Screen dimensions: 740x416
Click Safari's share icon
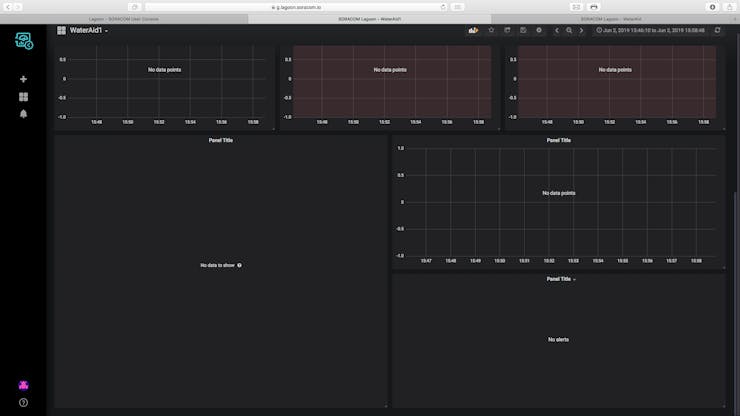click(x=730, y=7)
